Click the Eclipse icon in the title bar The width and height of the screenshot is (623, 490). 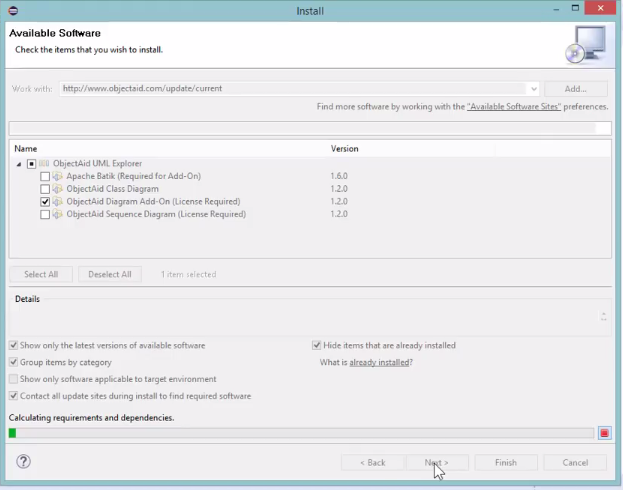coord(13,11)
